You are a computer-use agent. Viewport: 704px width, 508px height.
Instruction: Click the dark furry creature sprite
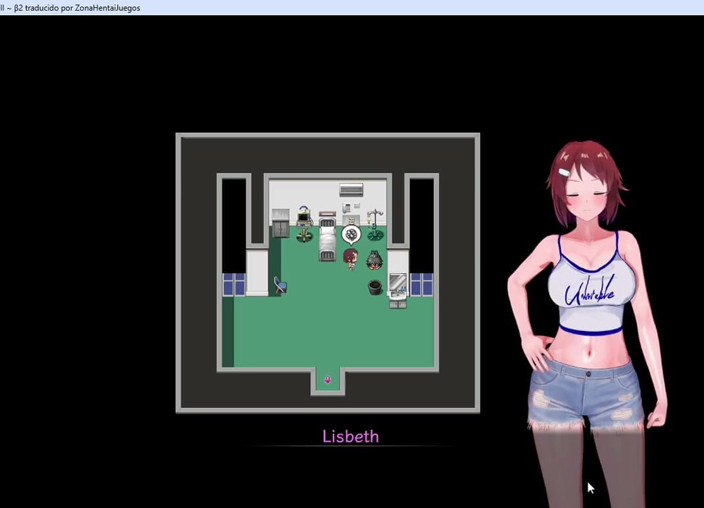374,260
